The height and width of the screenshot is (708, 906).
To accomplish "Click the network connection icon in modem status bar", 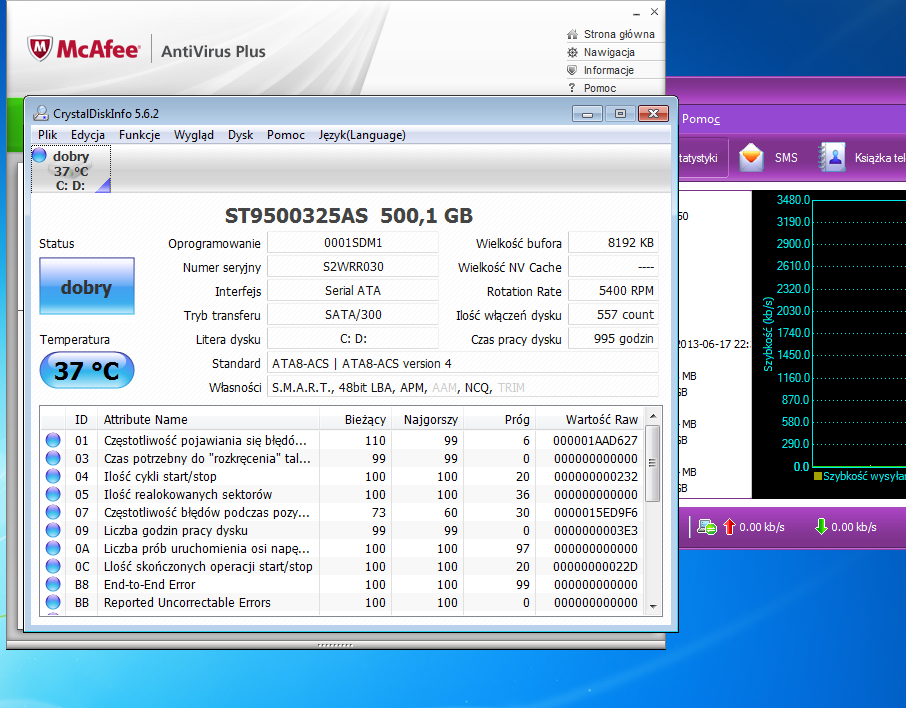I will (x=707, y=527).
